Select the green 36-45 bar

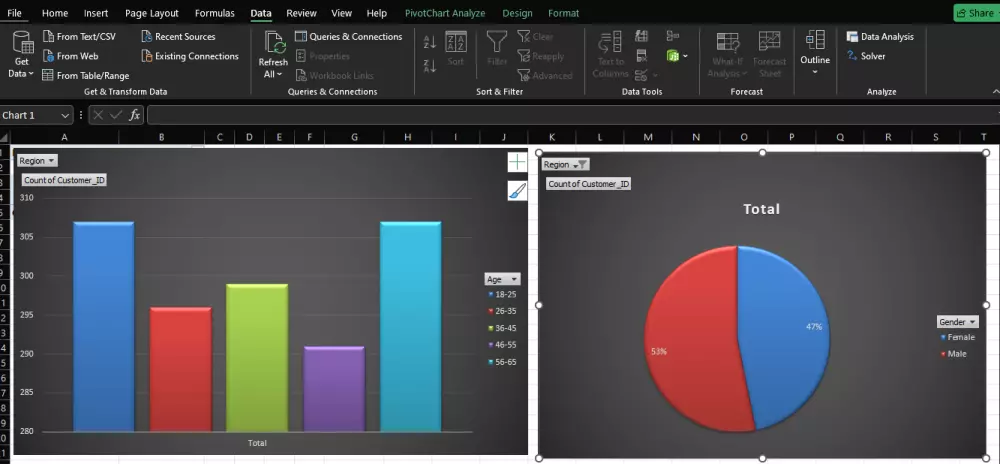click(x=257, y=358)
